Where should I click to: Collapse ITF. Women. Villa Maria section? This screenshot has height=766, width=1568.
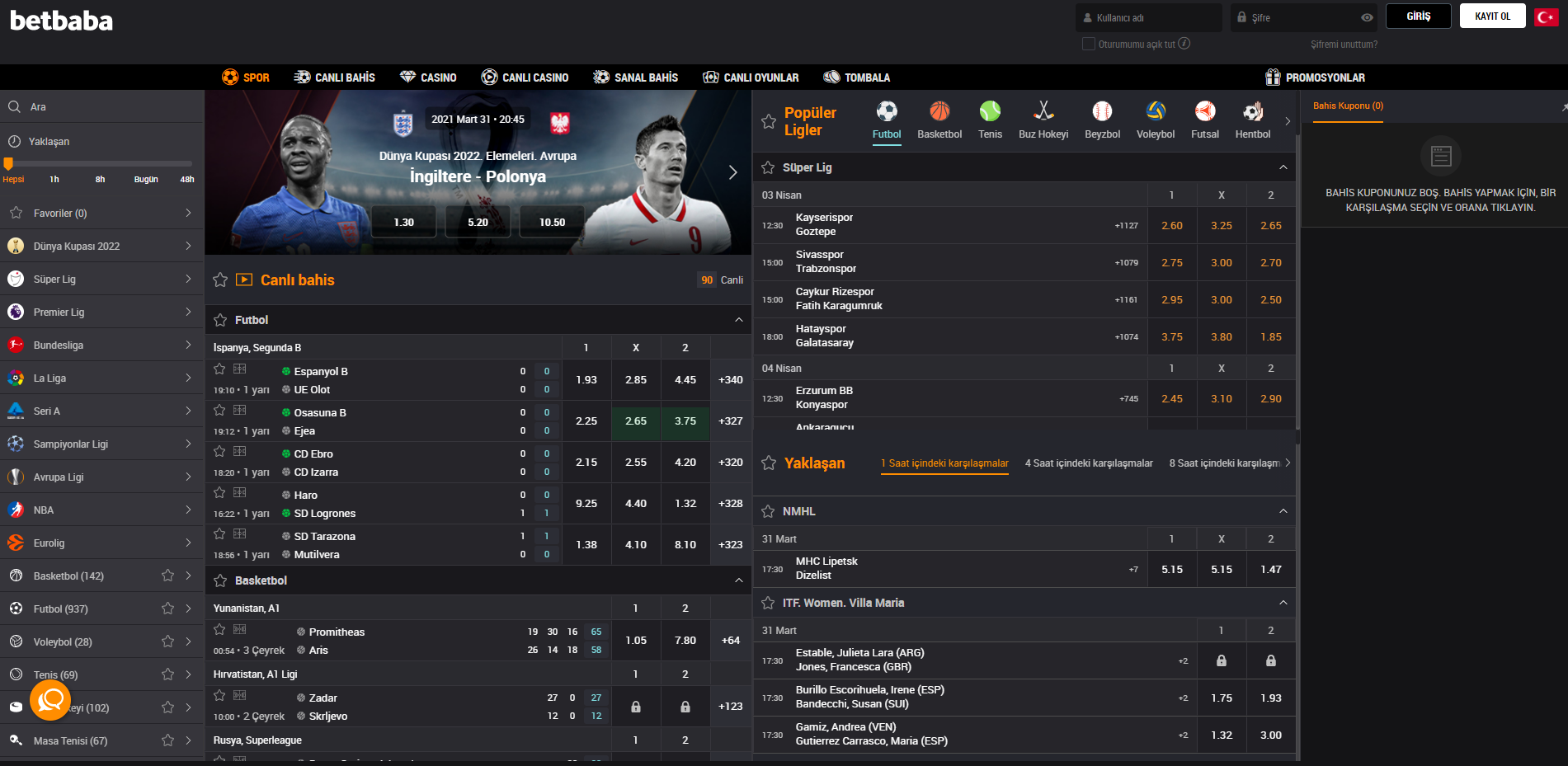click(1283, 603)
